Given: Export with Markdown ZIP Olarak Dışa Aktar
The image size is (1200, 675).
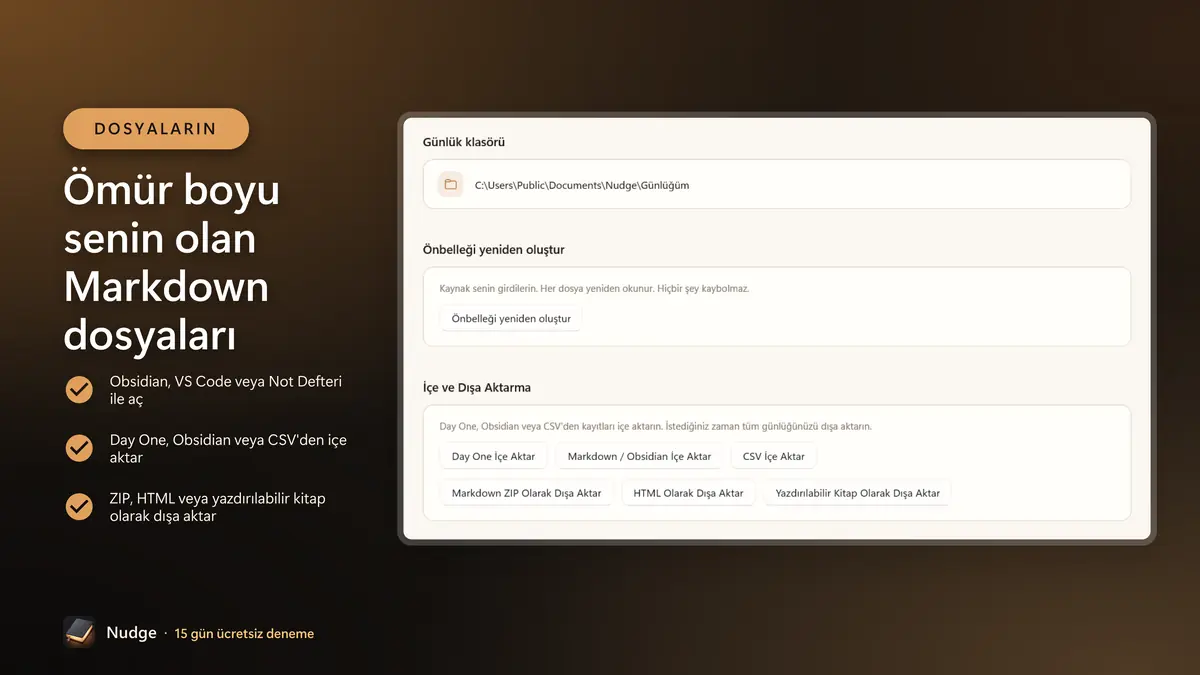Looking at the screenshot, I should pyautogui.click(x=526, y=493).
